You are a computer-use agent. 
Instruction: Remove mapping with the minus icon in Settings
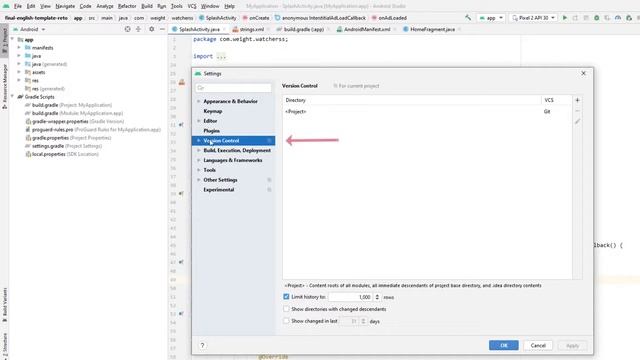[577, 111]
